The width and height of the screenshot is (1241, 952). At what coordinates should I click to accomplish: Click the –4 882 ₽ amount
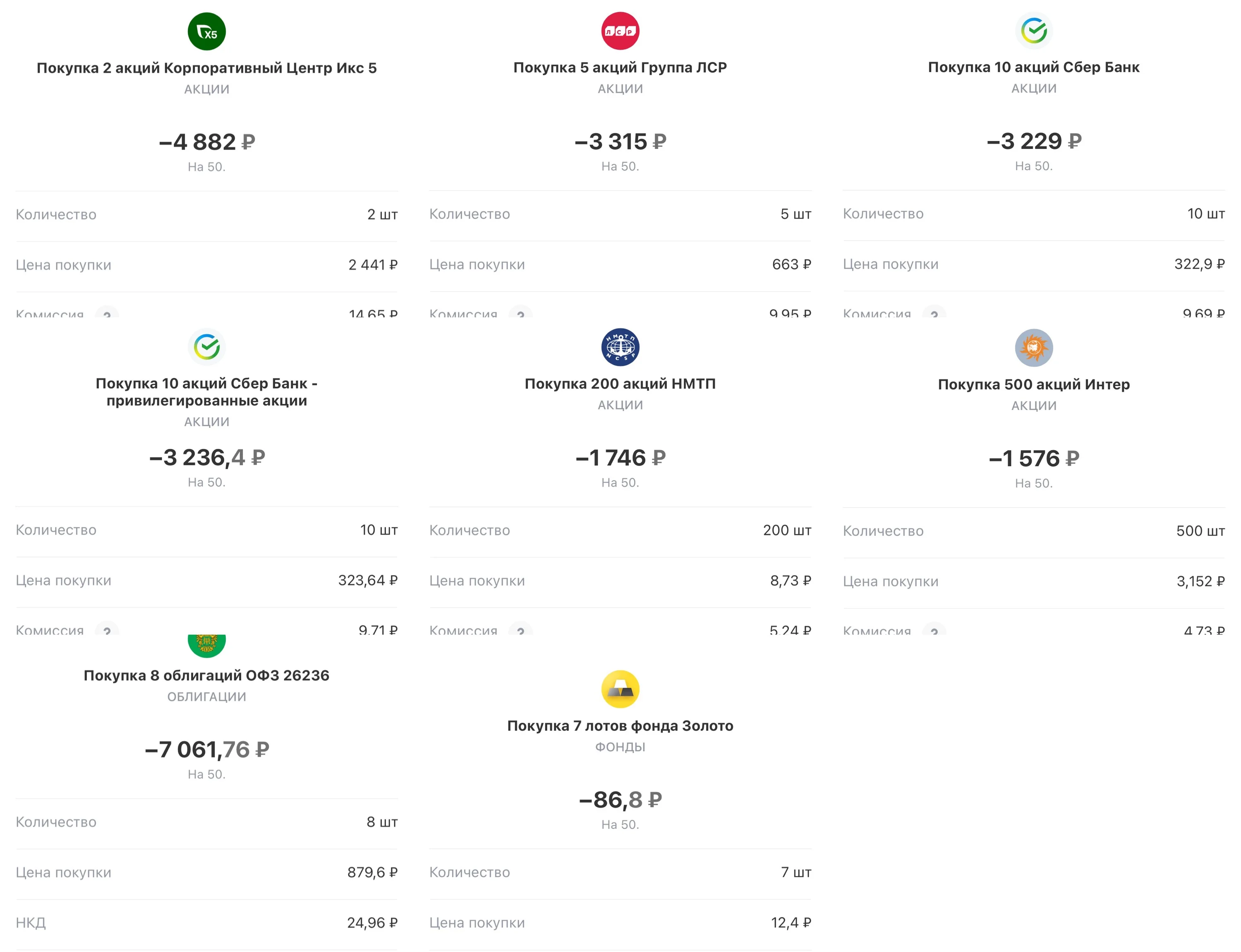click(x=207, y=141)
